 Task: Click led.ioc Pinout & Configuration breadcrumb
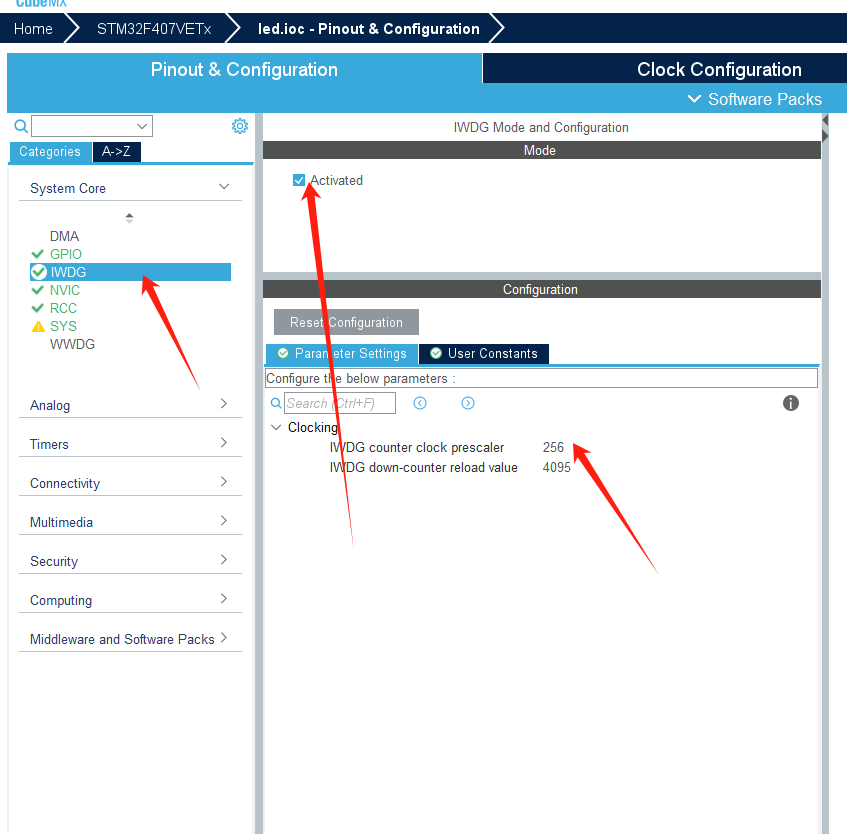[x=369, y=29]
